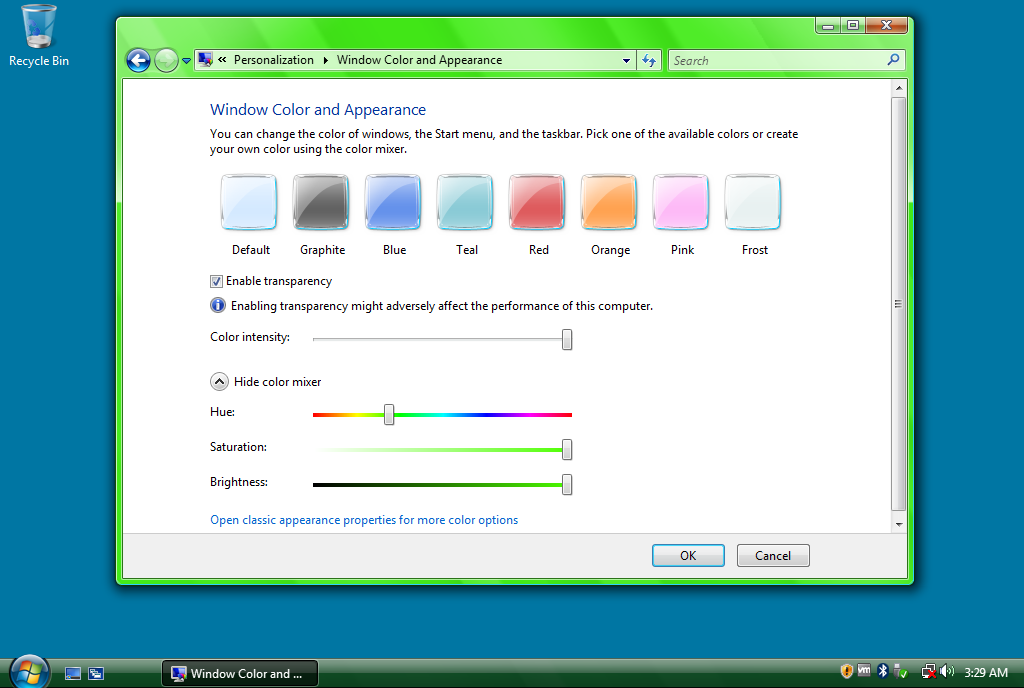Click the 'Color intensity:' label
The height and width of the screenshot is (688, 1024).
[x=250, y=337]
